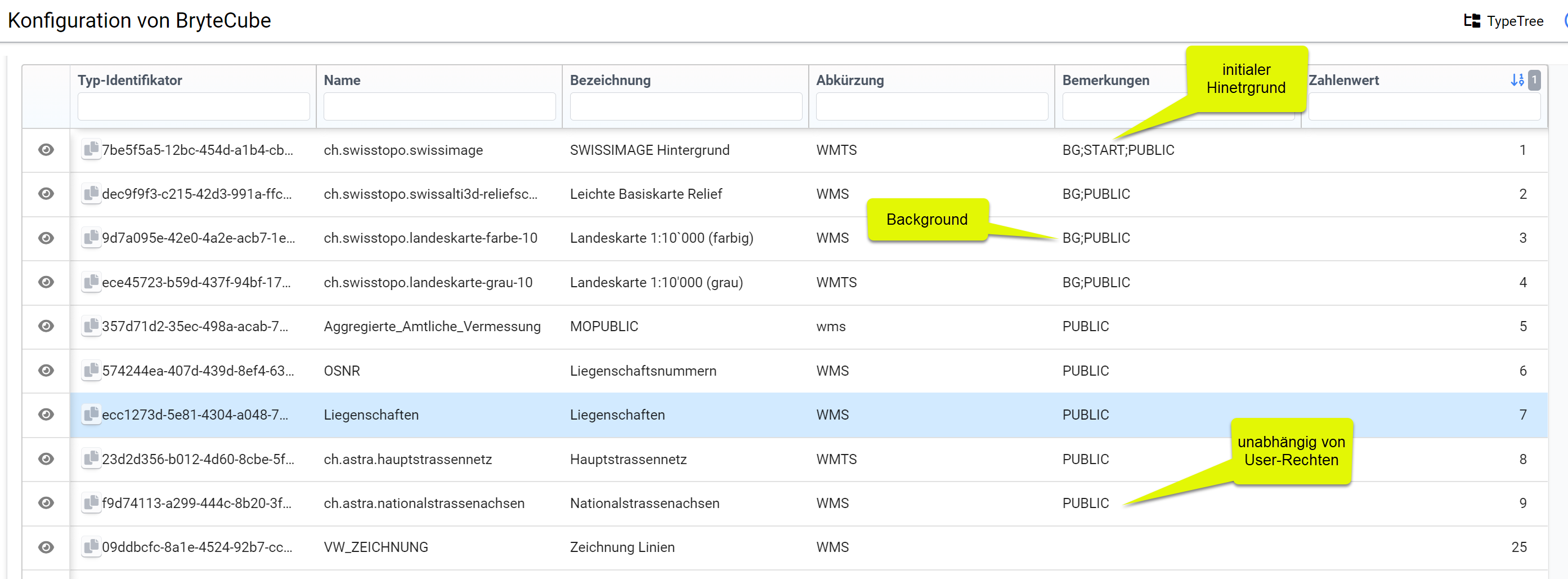Click the SWISSIMAGE Hintergrund cell
1568x579 pixels.
[x=649, y=150]
